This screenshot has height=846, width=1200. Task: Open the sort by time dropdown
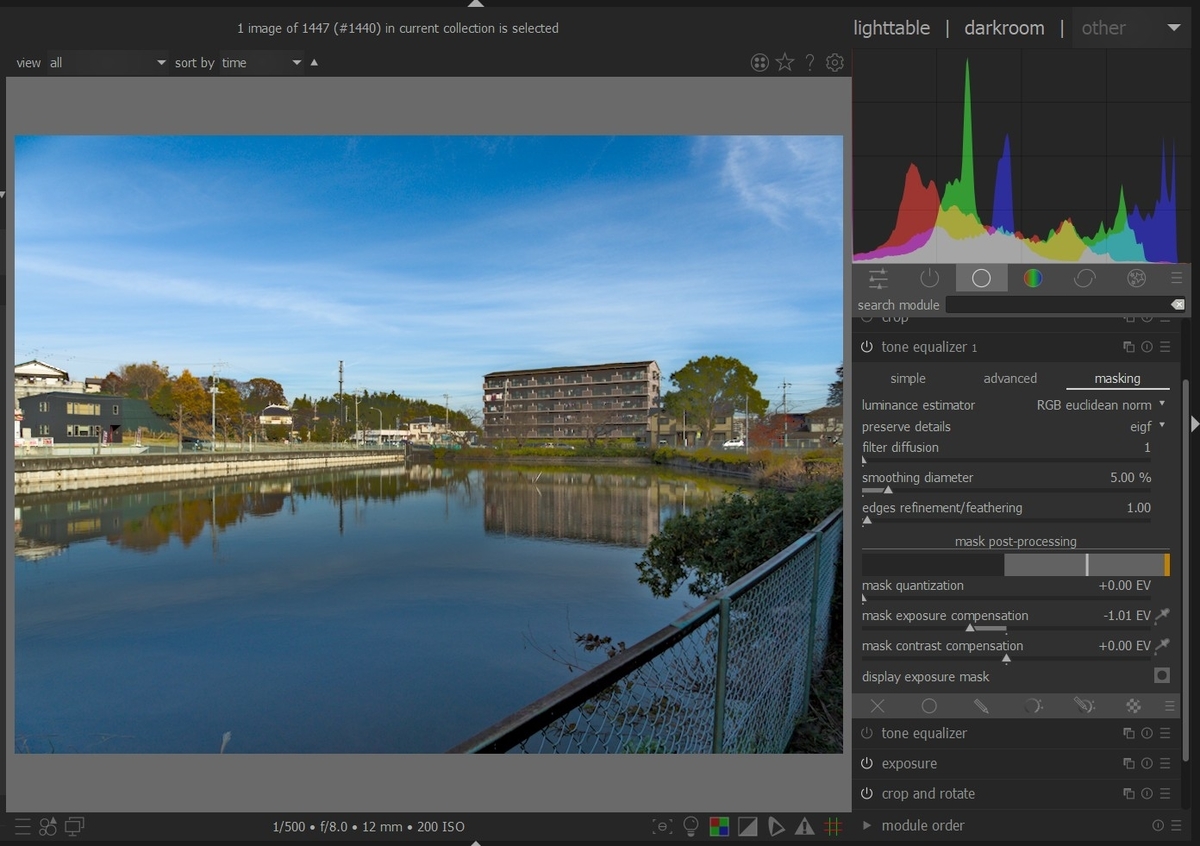pos(261,63)
